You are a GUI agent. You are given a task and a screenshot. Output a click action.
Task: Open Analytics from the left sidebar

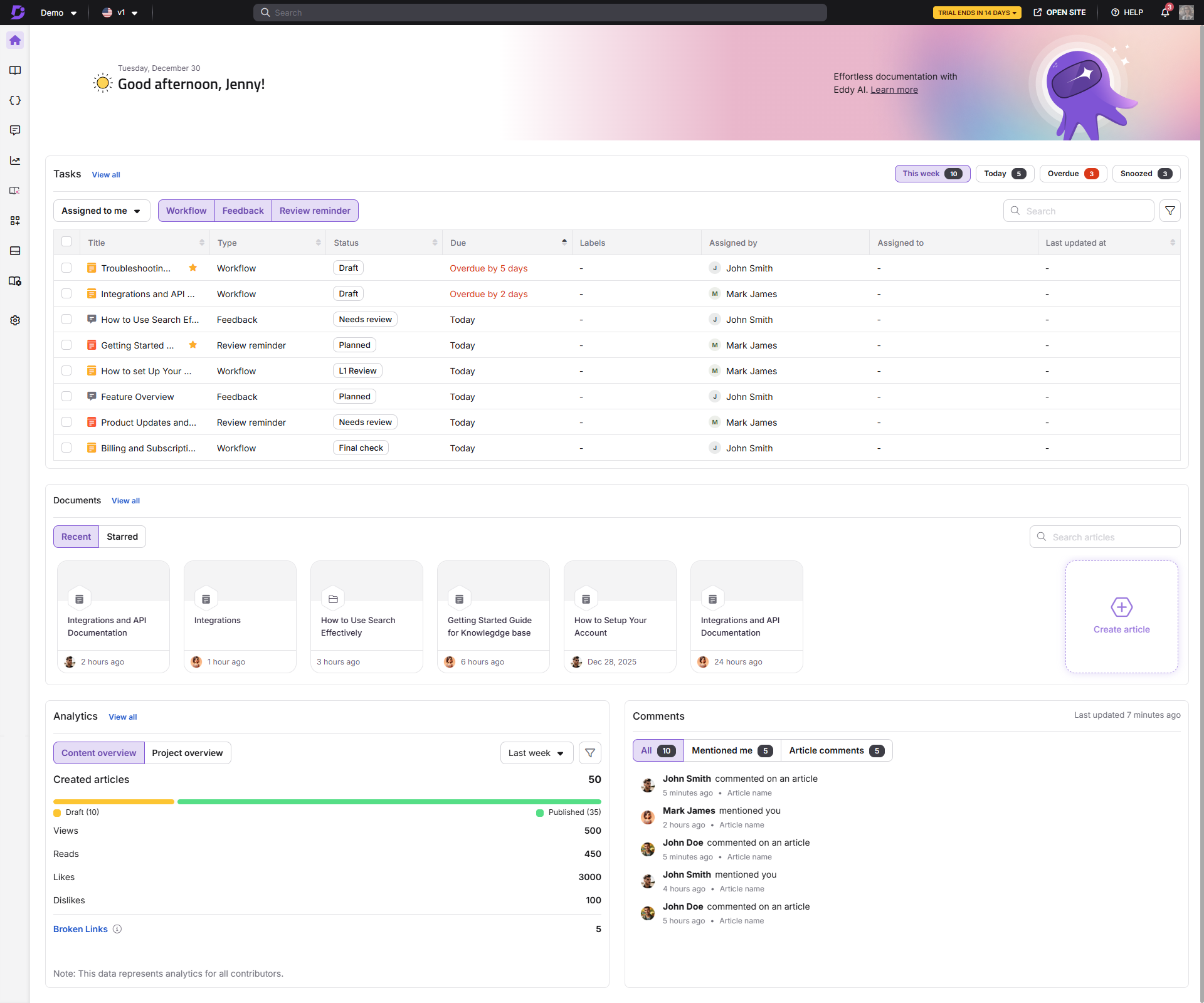15,160
